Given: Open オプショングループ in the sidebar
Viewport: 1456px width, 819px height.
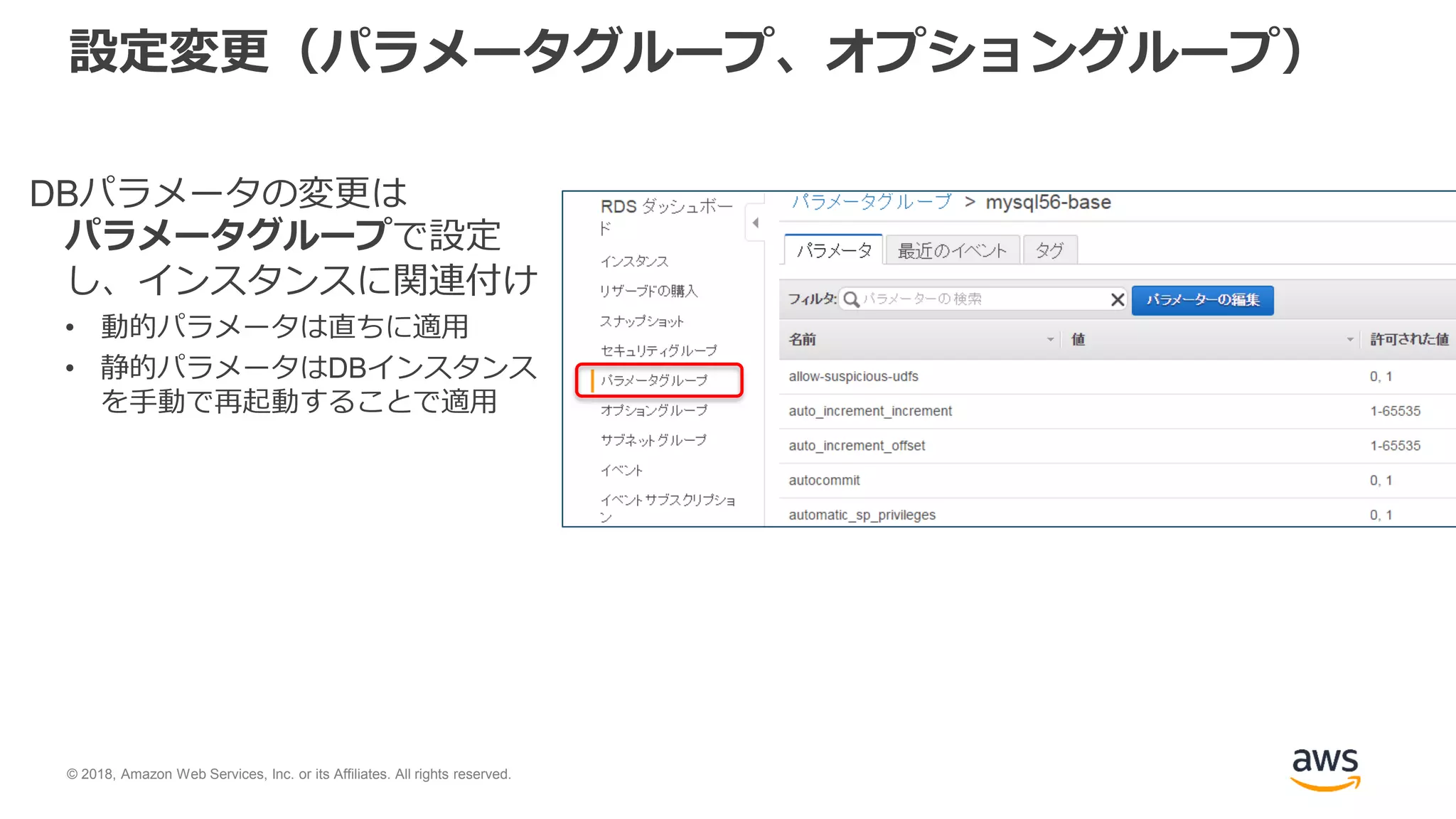Looking at the screenshot, I should [654, 410].
